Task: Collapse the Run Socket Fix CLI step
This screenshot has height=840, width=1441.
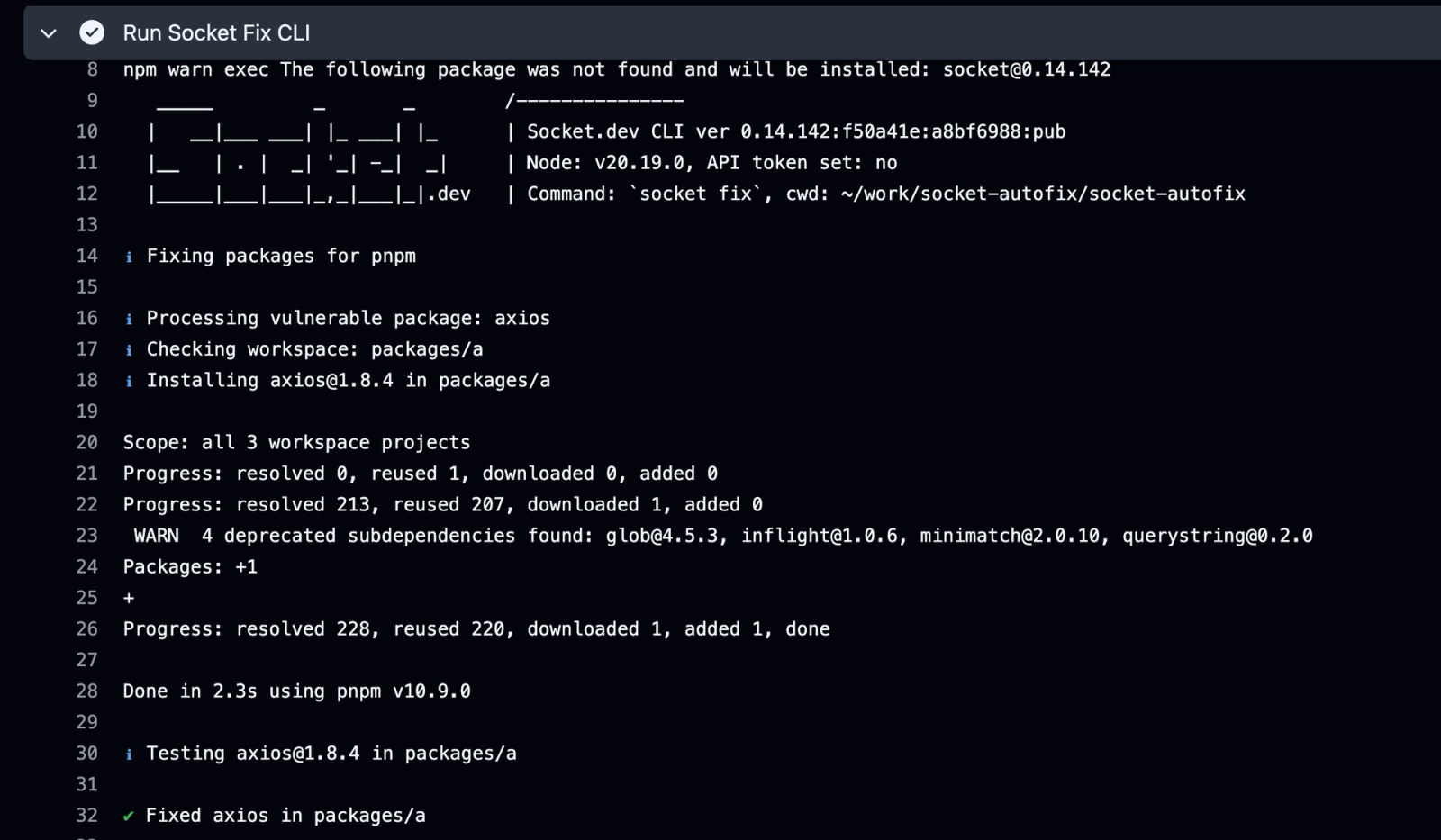Action: (x=49, y=33)
